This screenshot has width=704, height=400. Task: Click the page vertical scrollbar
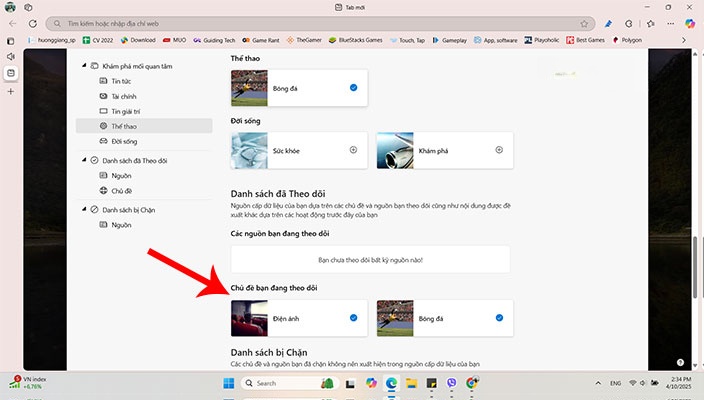[x=695, y=267]
